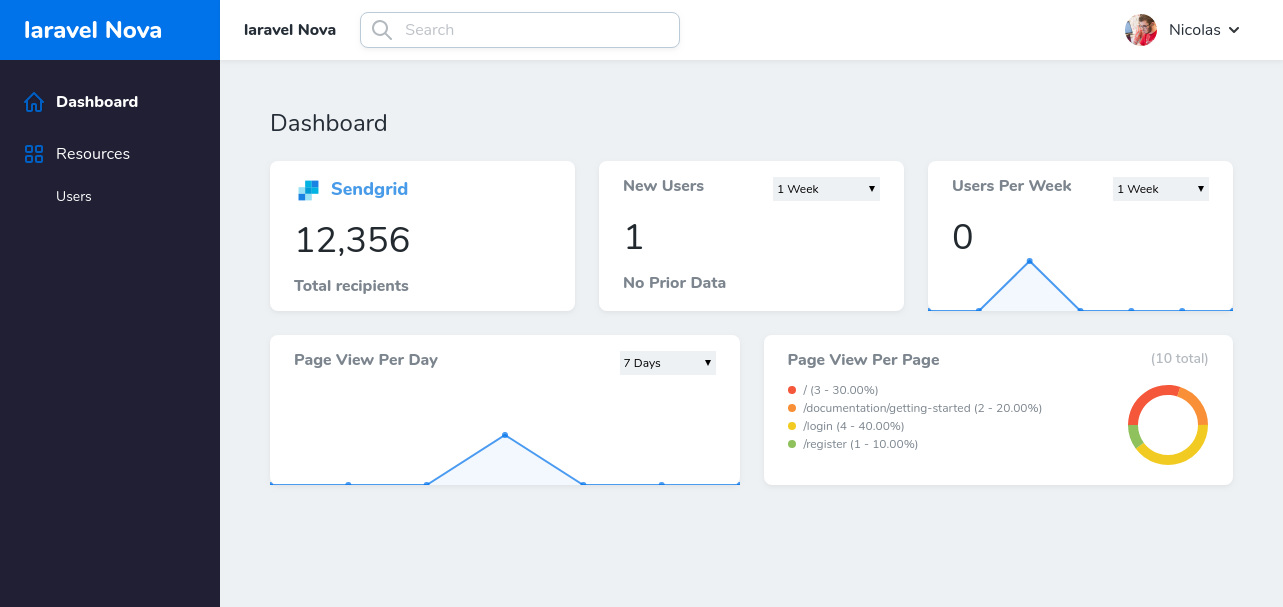Click the Sendgrid logo icon
Viewport: 1283px width, 607px height.
[x=308, y=190]
